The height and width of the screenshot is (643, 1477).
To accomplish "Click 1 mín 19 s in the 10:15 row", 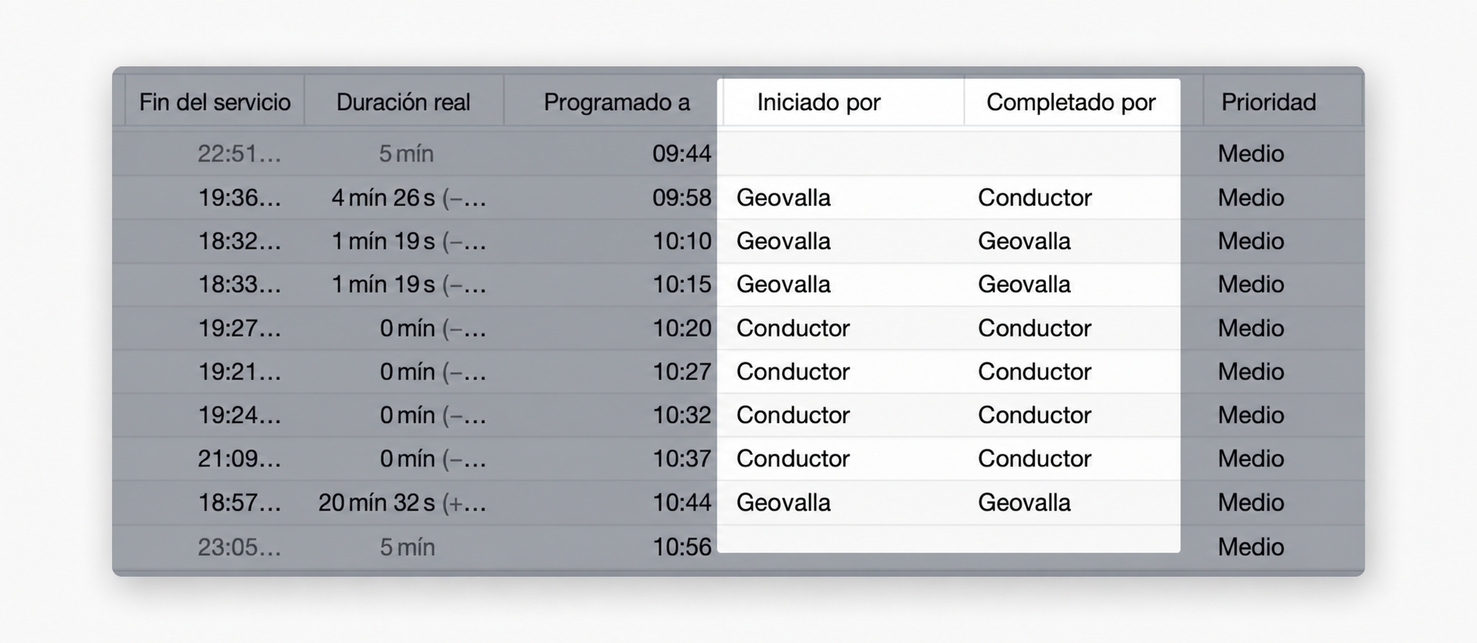I will (408, 284).
